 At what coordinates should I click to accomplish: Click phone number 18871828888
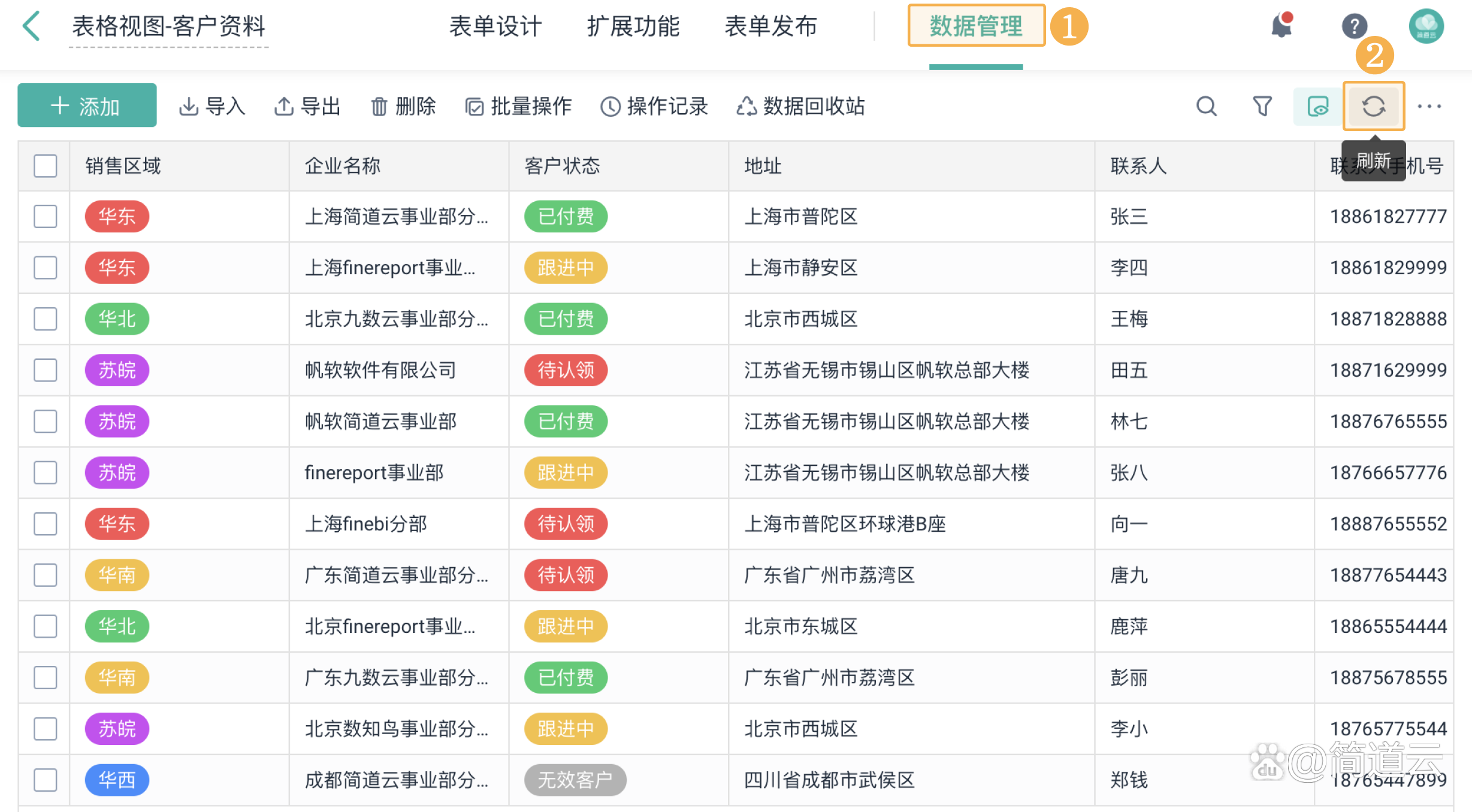(x=1388, y=319)
